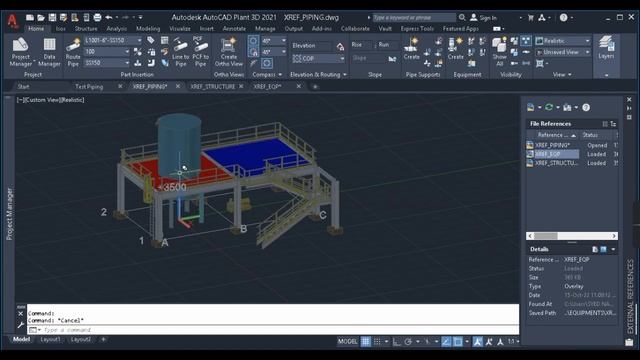
Task: Open the Project Manager tool
Action: [x=20, y=52]
